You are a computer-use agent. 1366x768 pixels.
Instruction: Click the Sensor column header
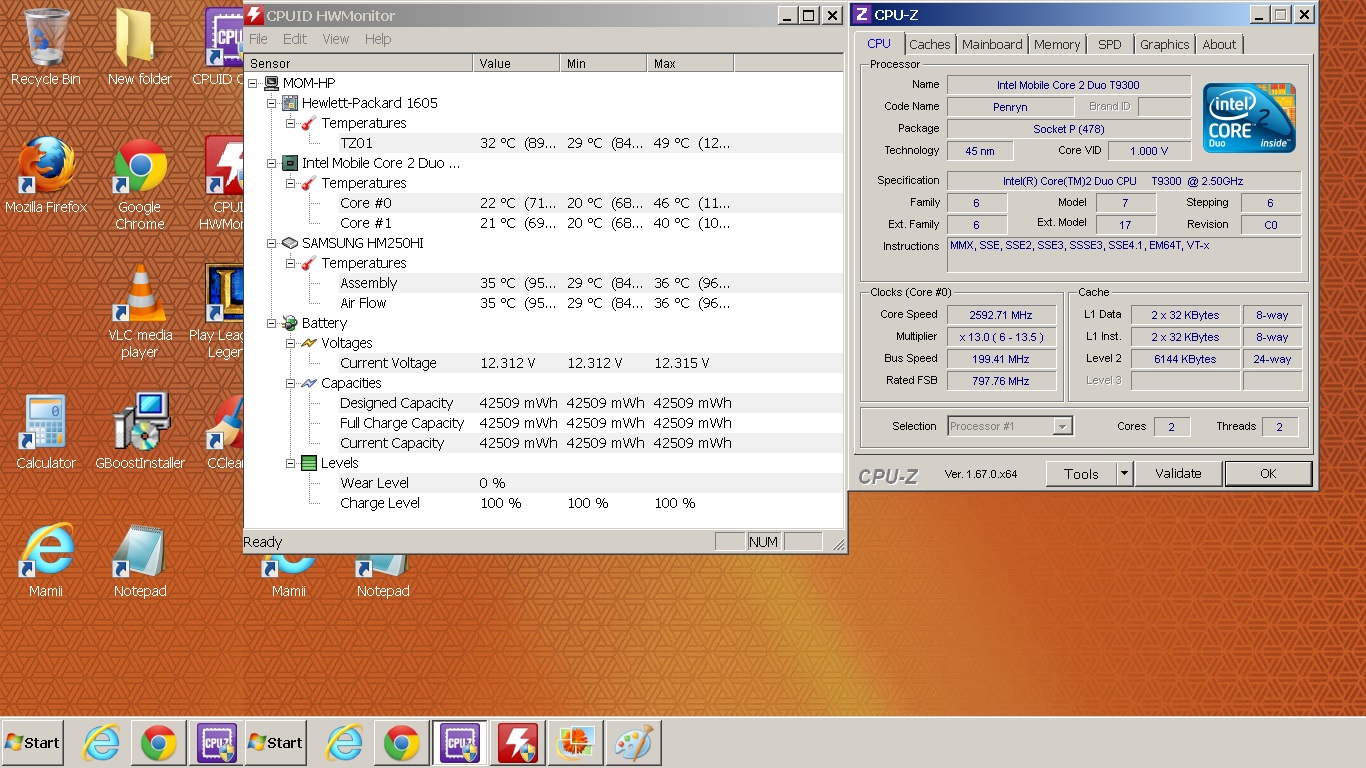click(x=359, y=63)
